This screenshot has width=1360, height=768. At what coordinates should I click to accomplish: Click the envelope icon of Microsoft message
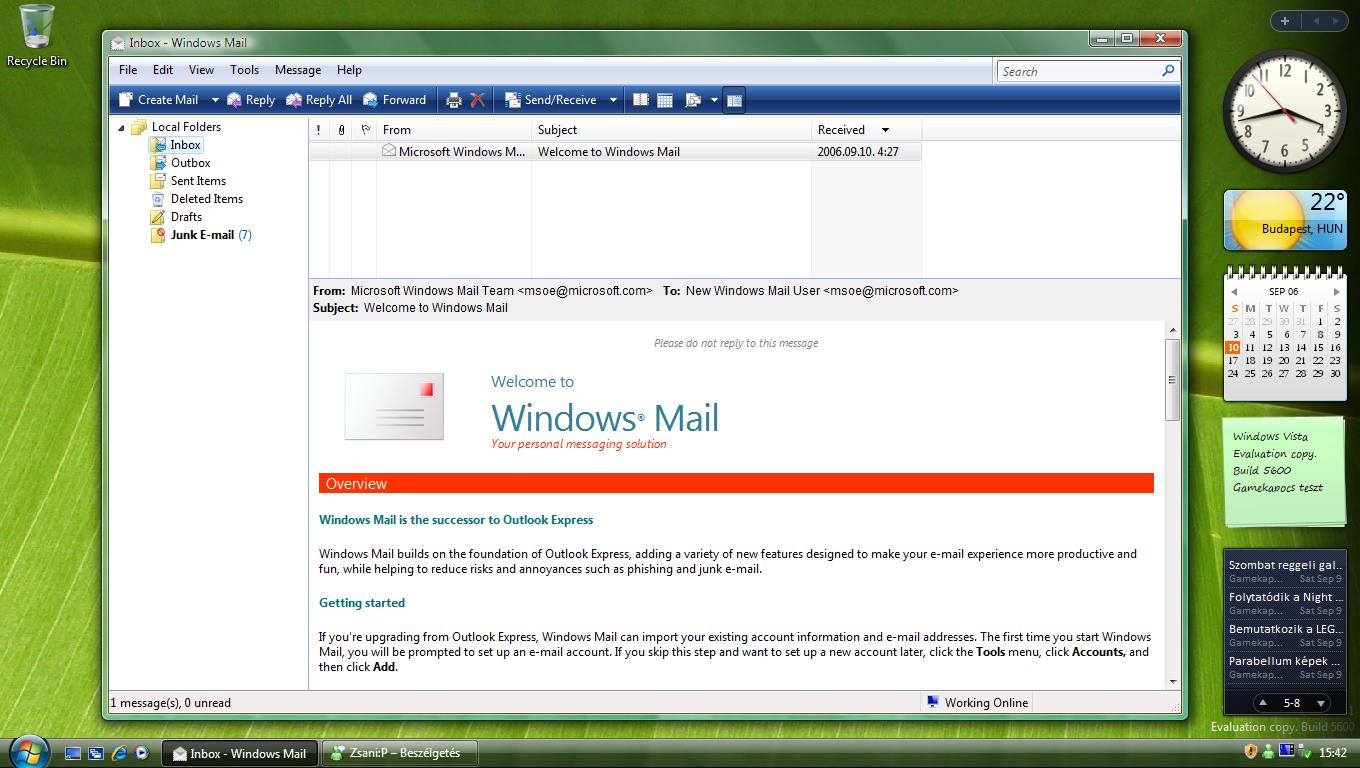click(x=388, y=151)
